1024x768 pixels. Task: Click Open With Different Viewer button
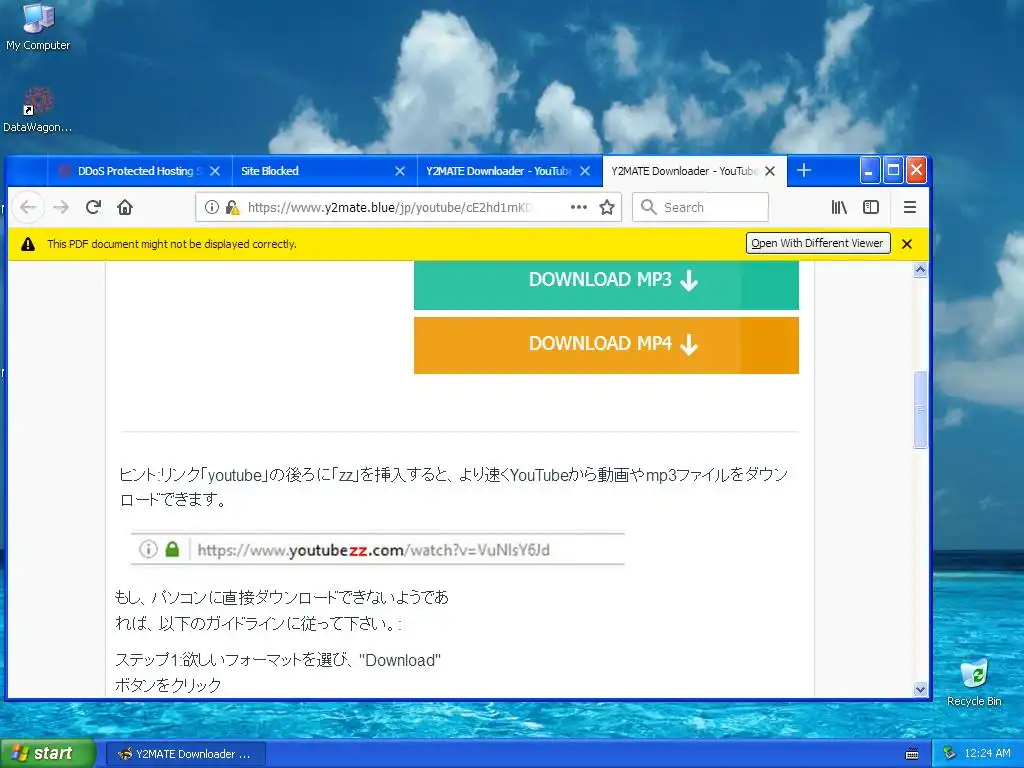[x=818, y=243]
